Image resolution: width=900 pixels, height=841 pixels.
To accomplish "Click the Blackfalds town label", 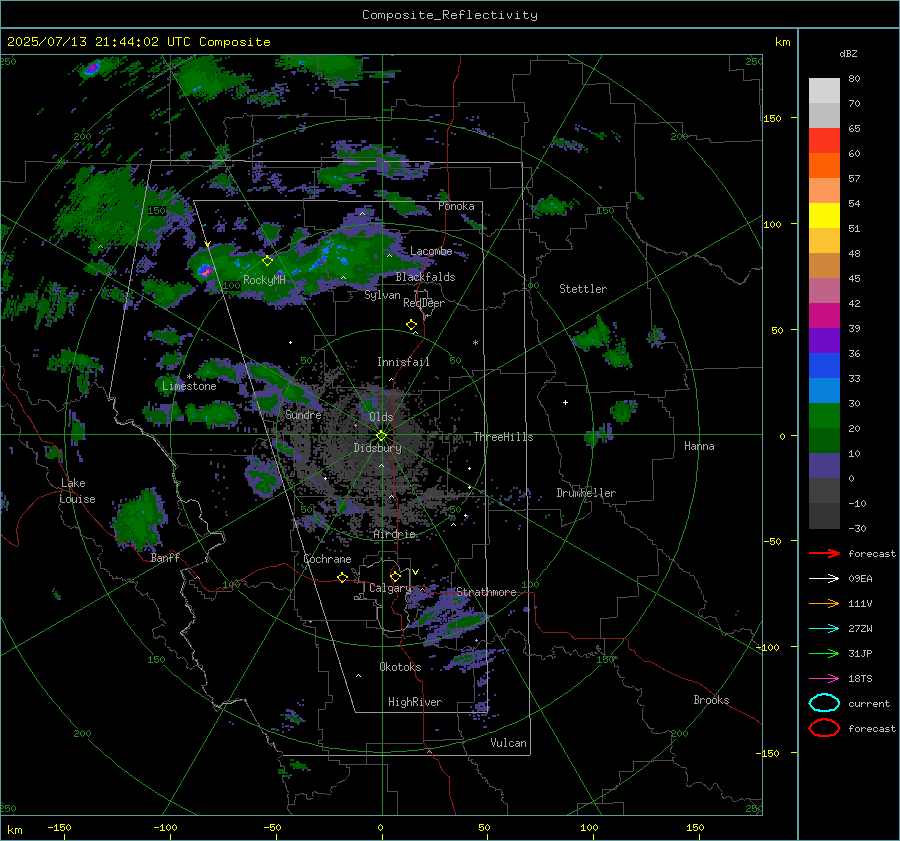I will point(425,277).
